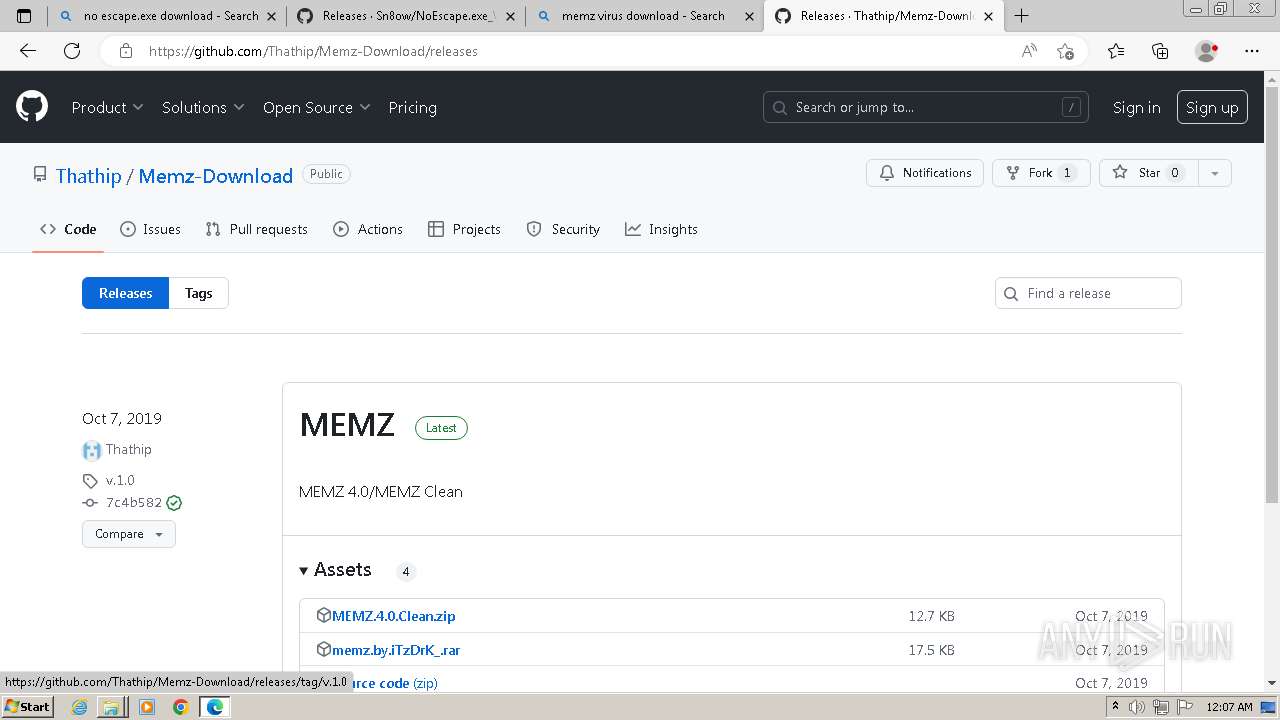
Task: Open the Memz-Download repository link
Action: tap(215, 175)
